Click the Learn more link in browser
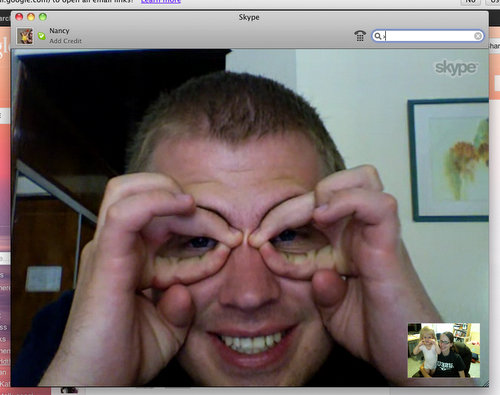Viewport: 500px width, 395px height. pyautogui.click(x=161, y=1)
